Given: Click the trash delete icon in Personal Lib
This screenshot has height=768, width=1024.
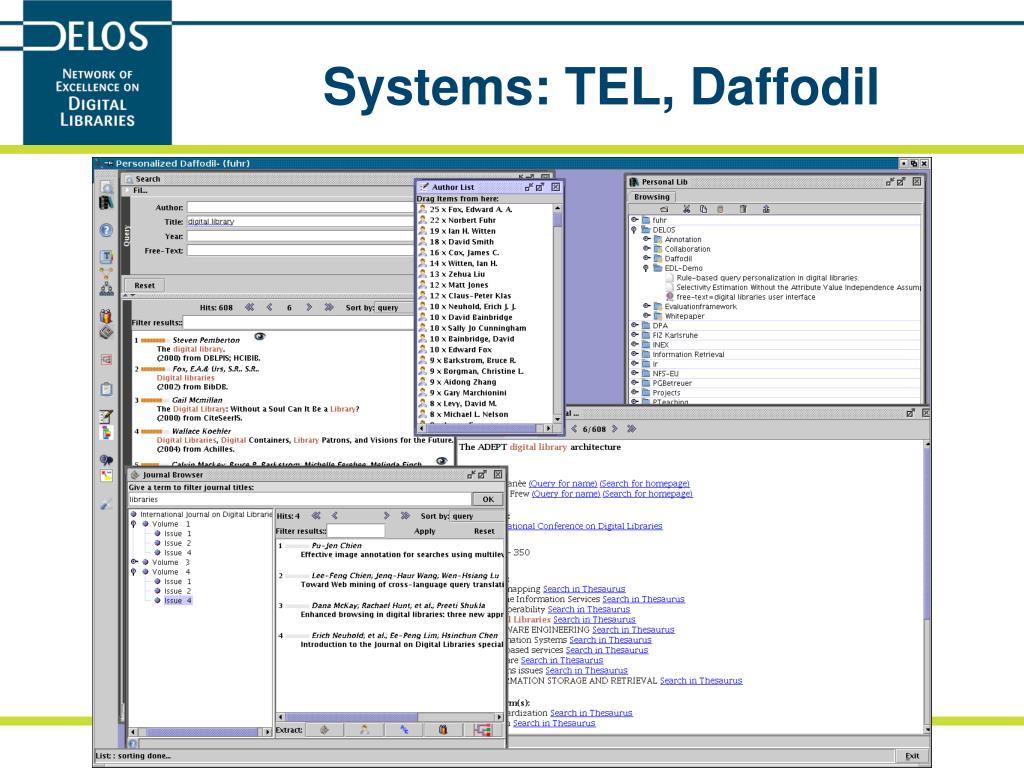Looking at the screenshot, I should tap(743, 210).
